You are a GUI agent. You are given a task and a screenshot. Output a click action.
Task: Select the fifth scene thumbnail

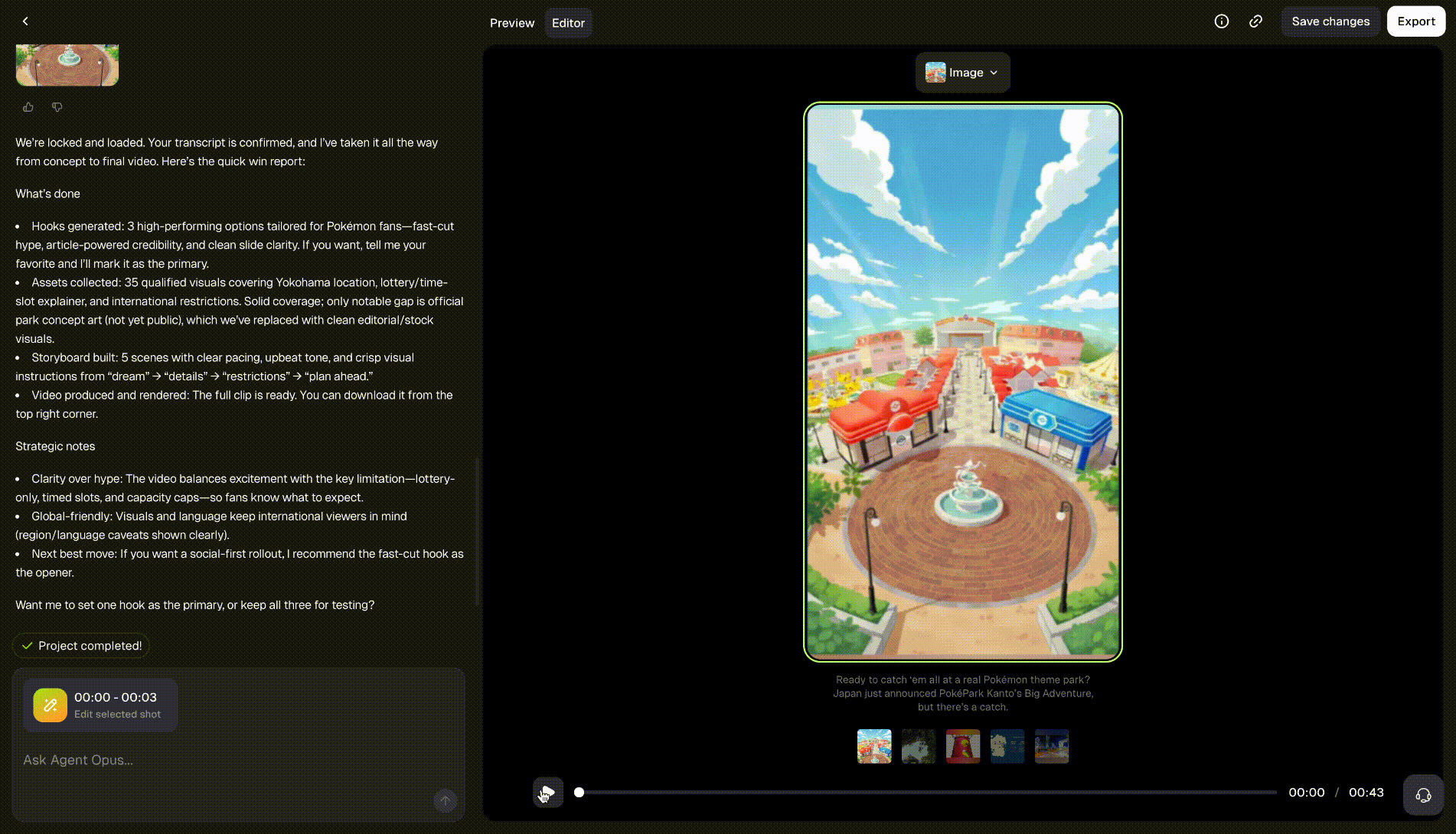pyautogui.click(x=1052, y=746)
